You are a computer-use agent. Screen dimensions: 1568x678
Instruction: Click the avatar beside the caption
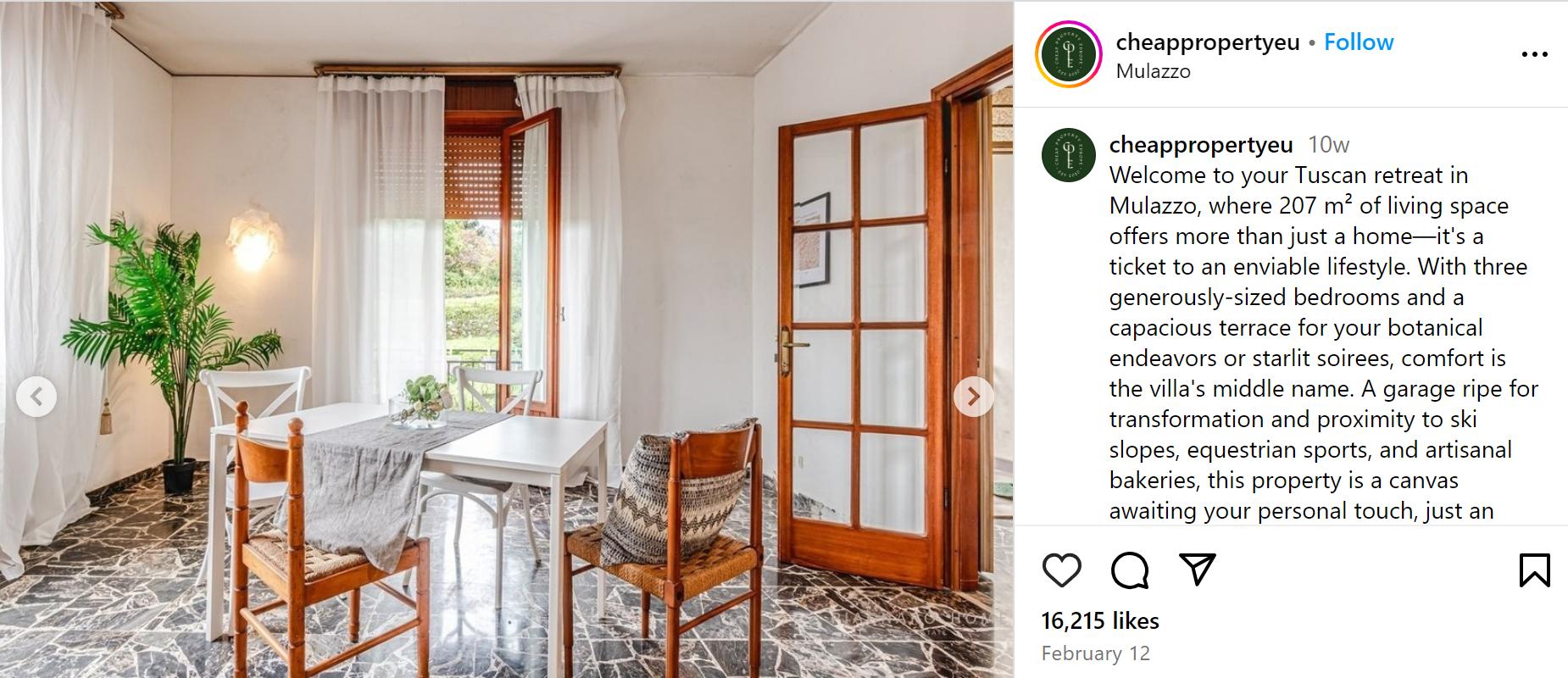point(1068,155)
